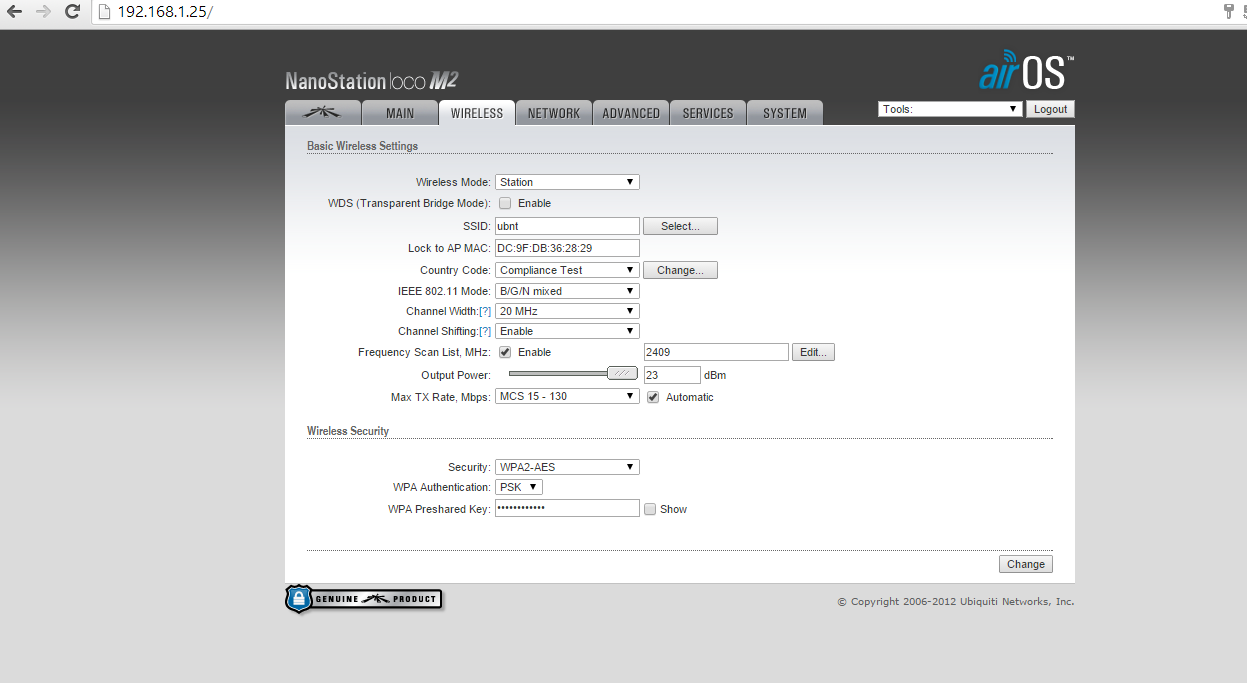
Task: Click Channel Shifting help [?] icon
Action: point(485,332)
